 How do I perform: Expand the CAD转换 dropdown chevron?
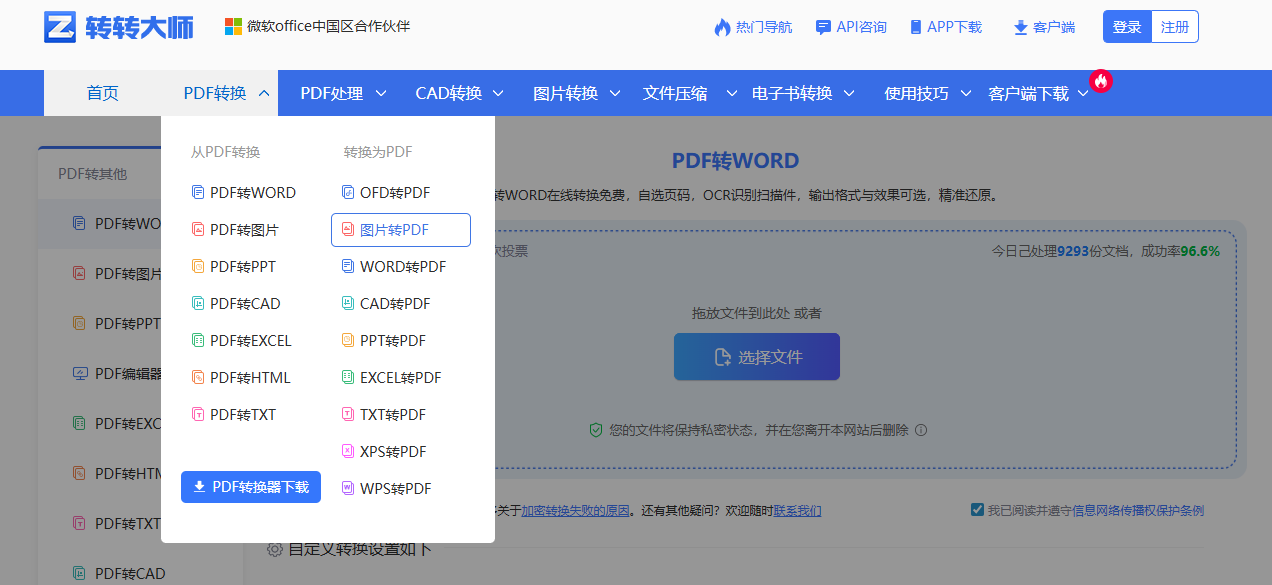click(498, 93)
